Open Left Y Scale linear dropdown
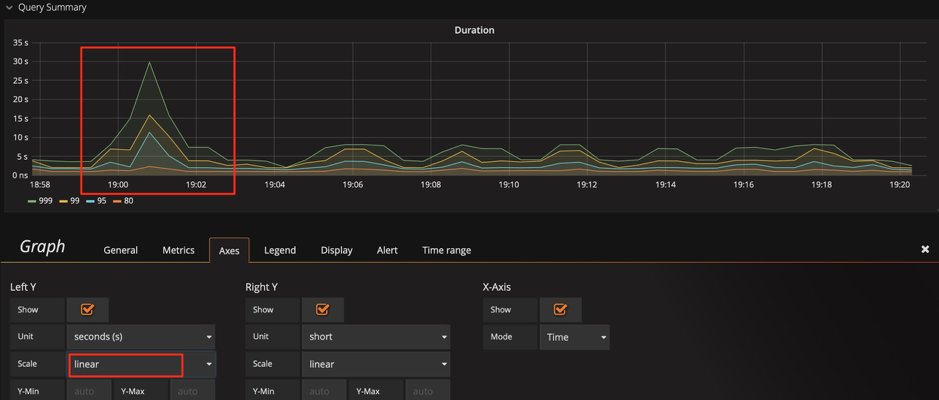Viewport: 939px width, 400px height. (x=141, y=364)
